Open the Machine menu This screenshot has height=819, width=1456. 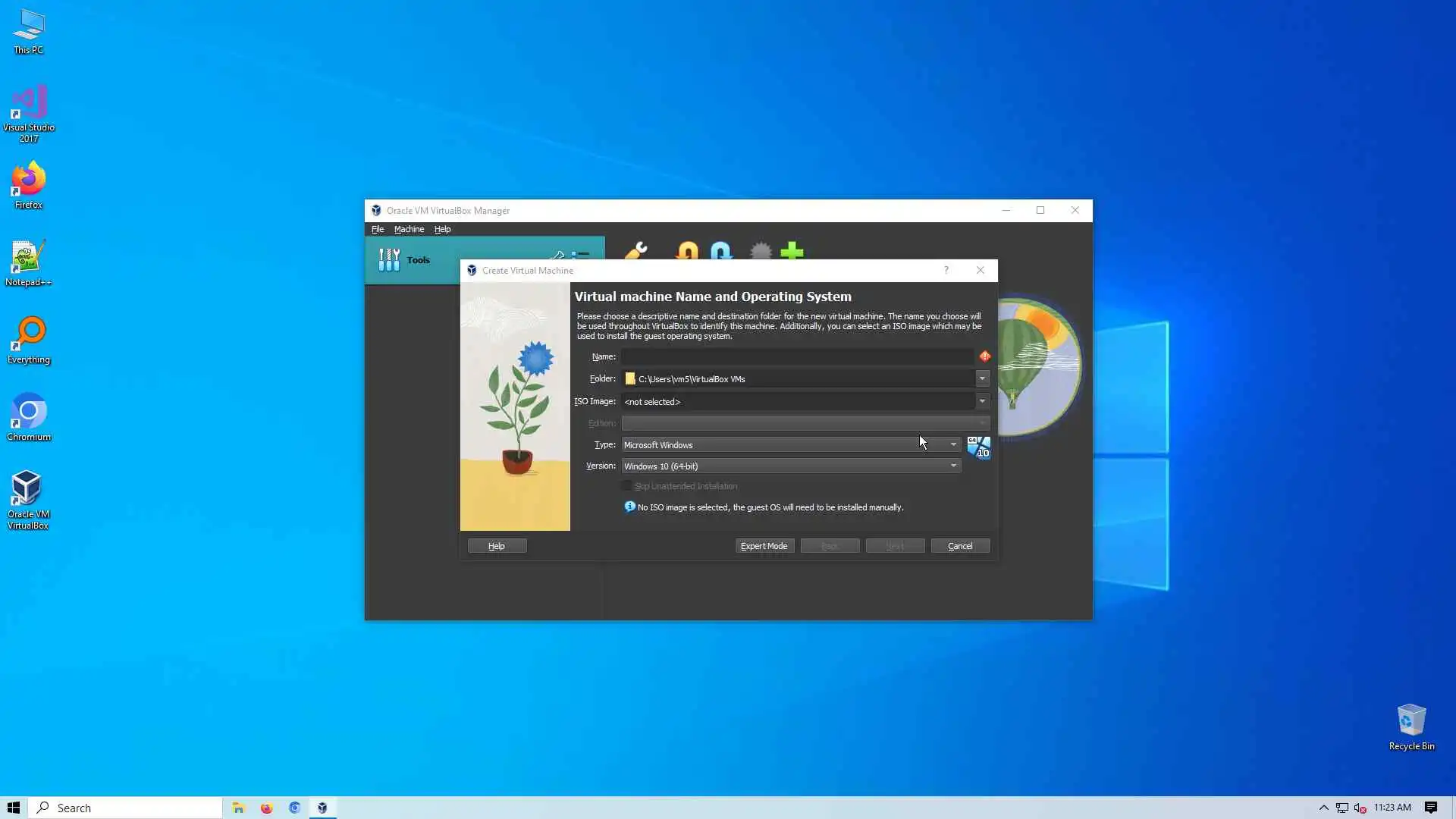[x=409, y=229]
